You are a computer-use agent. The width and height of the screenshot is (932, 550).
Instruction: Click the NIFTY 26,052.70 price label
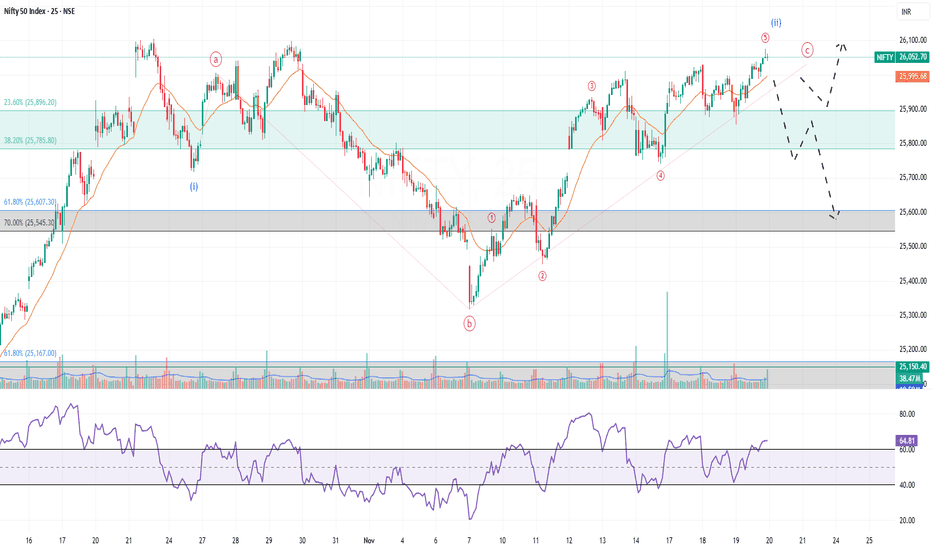click(x=901, y=57)
